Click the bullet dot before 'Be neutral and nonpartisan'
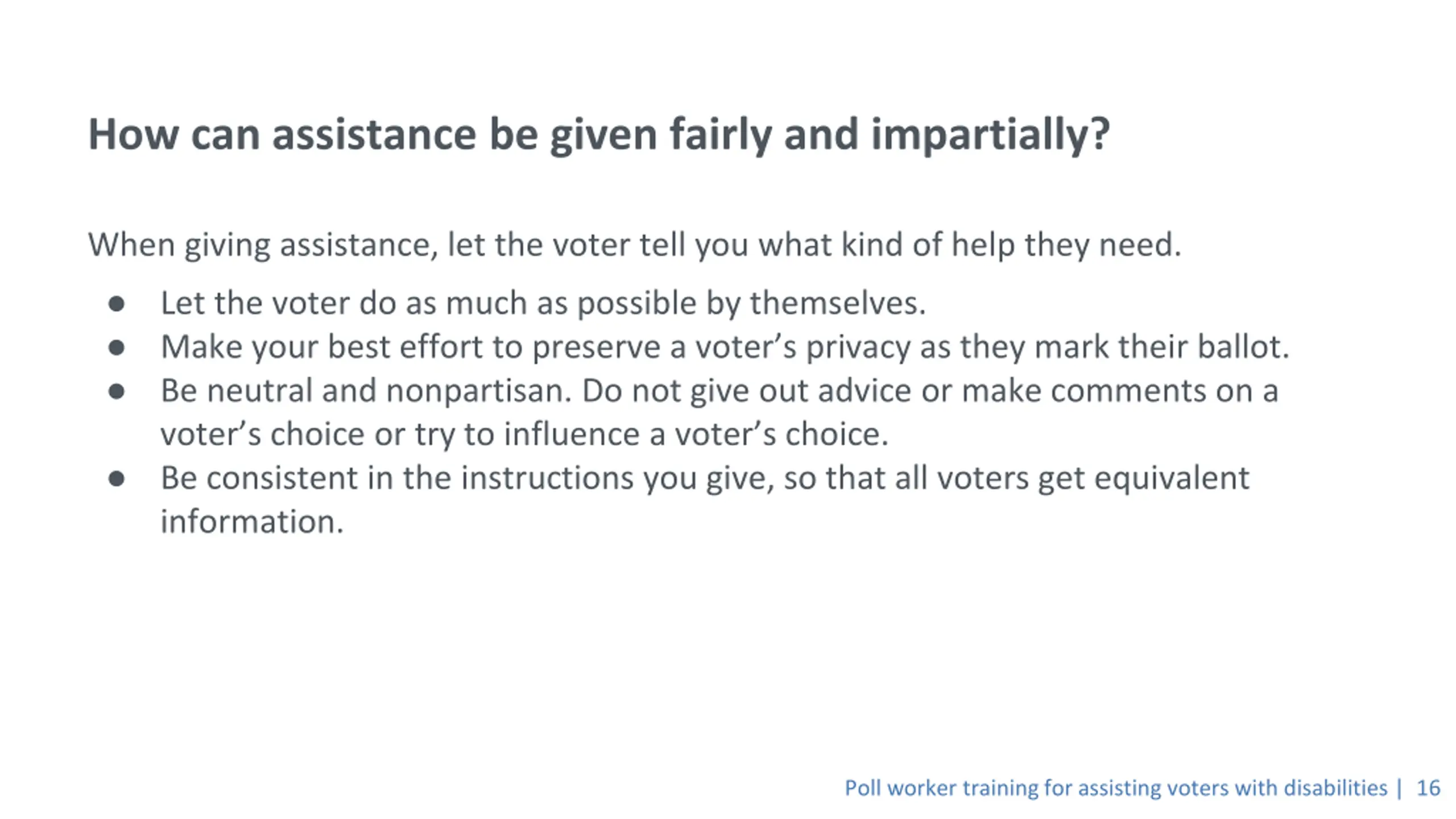1456x819 pixels. pyautogui.click(x=117, y=391)
